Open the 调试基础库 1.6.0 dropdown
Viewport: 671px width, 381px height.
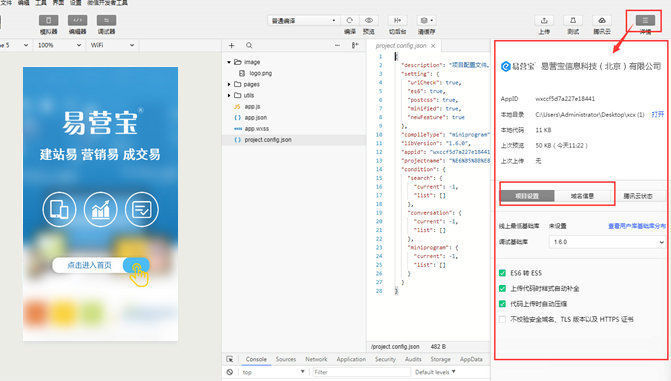click(x=607, y=242)
